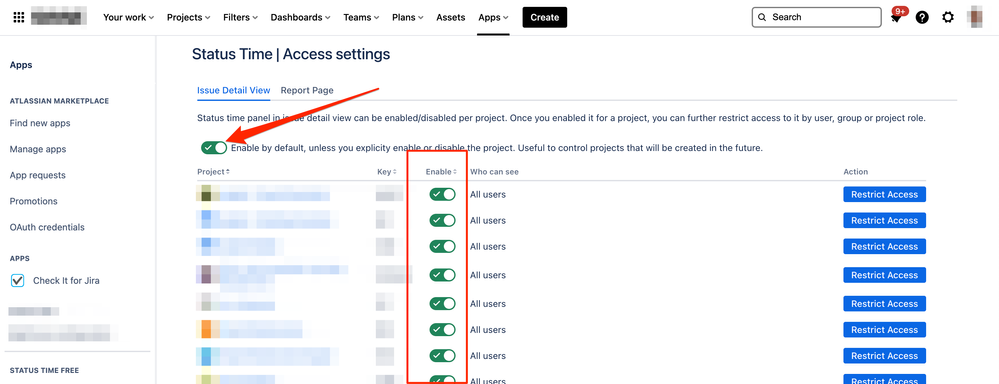Switch off the third project's Enable toggle
The width and height of the screenshot is (999, 384).
pyautogui.click(x=442, y=246)
